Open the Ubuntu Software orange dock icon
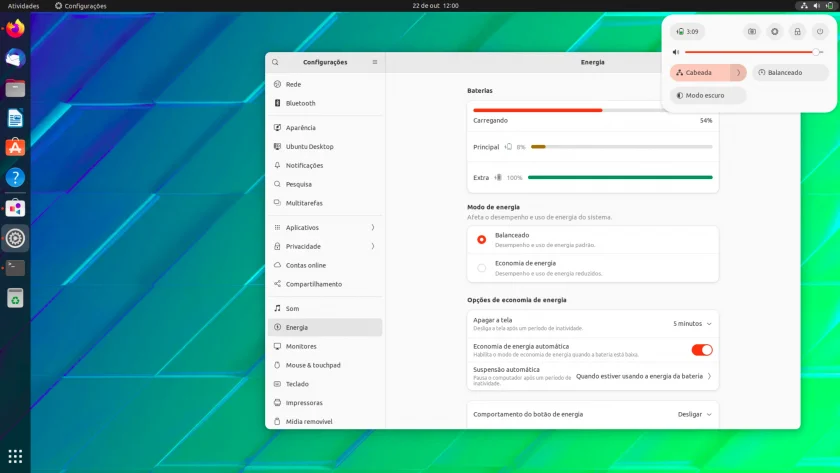 pos(15,147)
